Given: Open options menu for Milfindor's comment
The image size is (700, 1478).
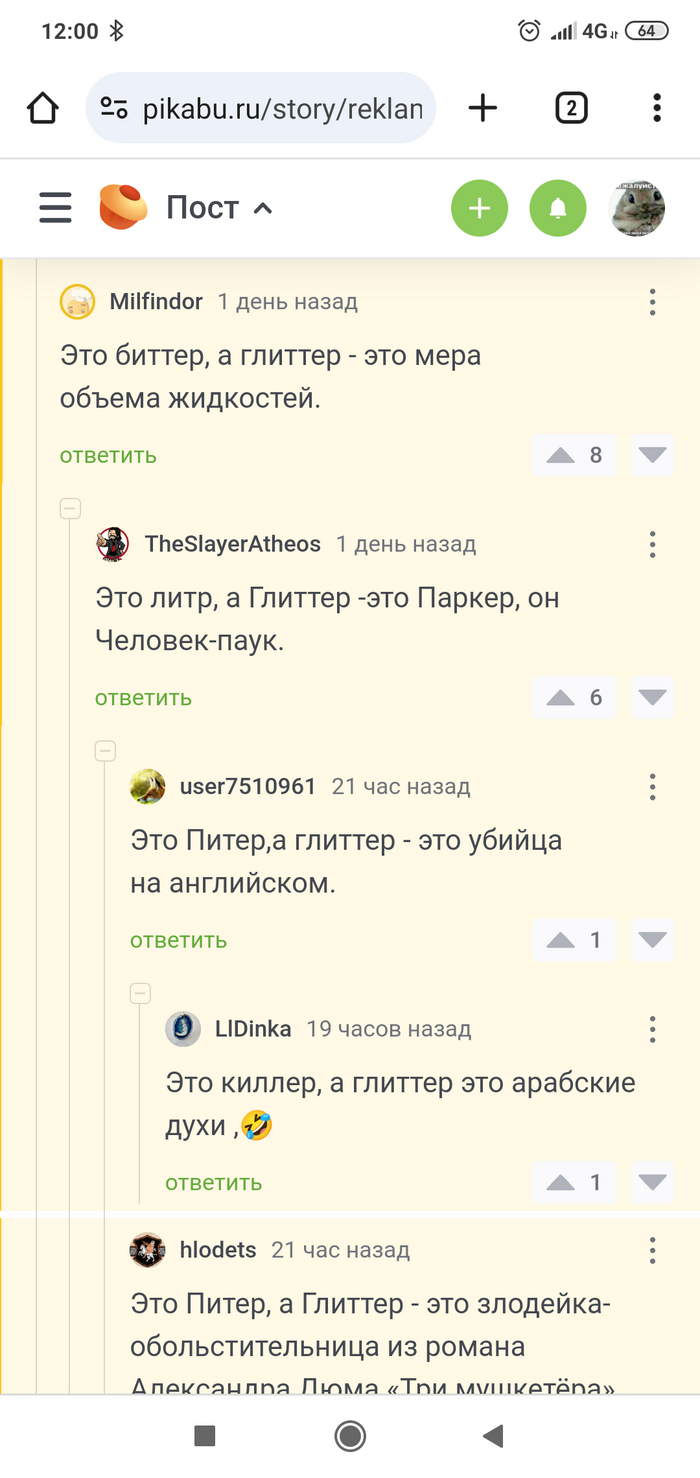Looking at the screenshot, I should (x=652, y=301).
